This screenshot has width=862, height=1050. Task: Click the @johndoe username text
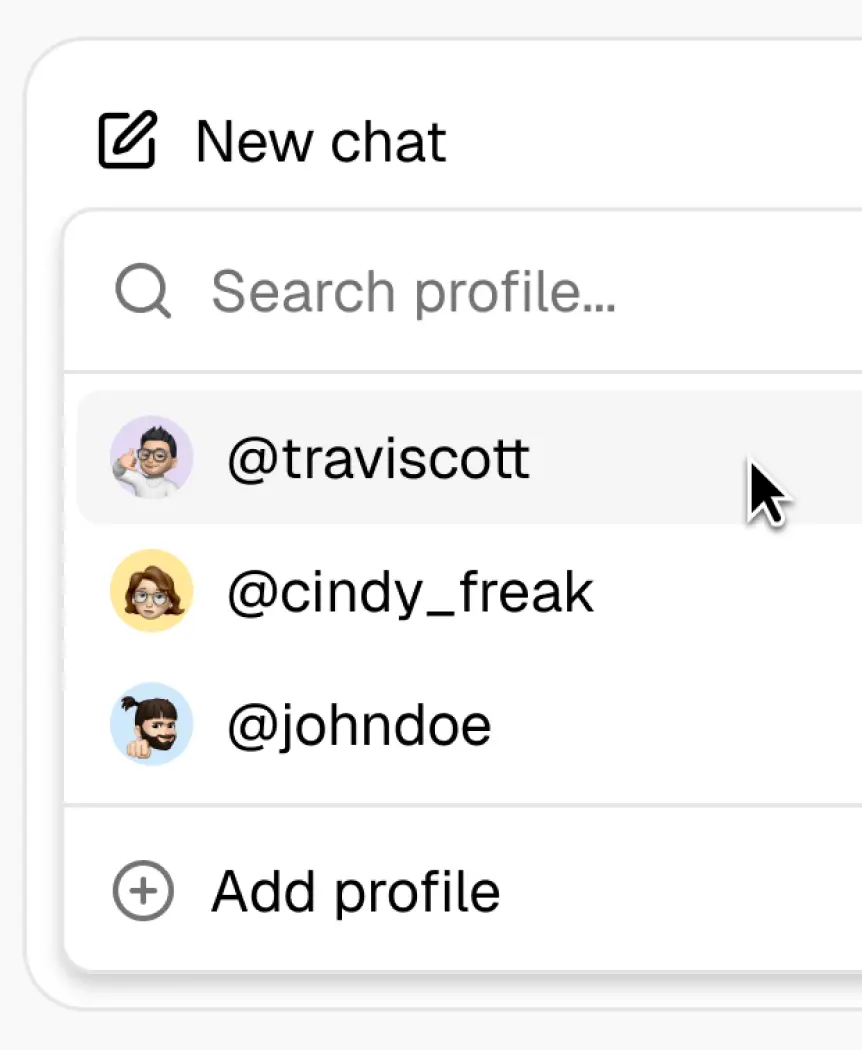[x=359, y=726]
